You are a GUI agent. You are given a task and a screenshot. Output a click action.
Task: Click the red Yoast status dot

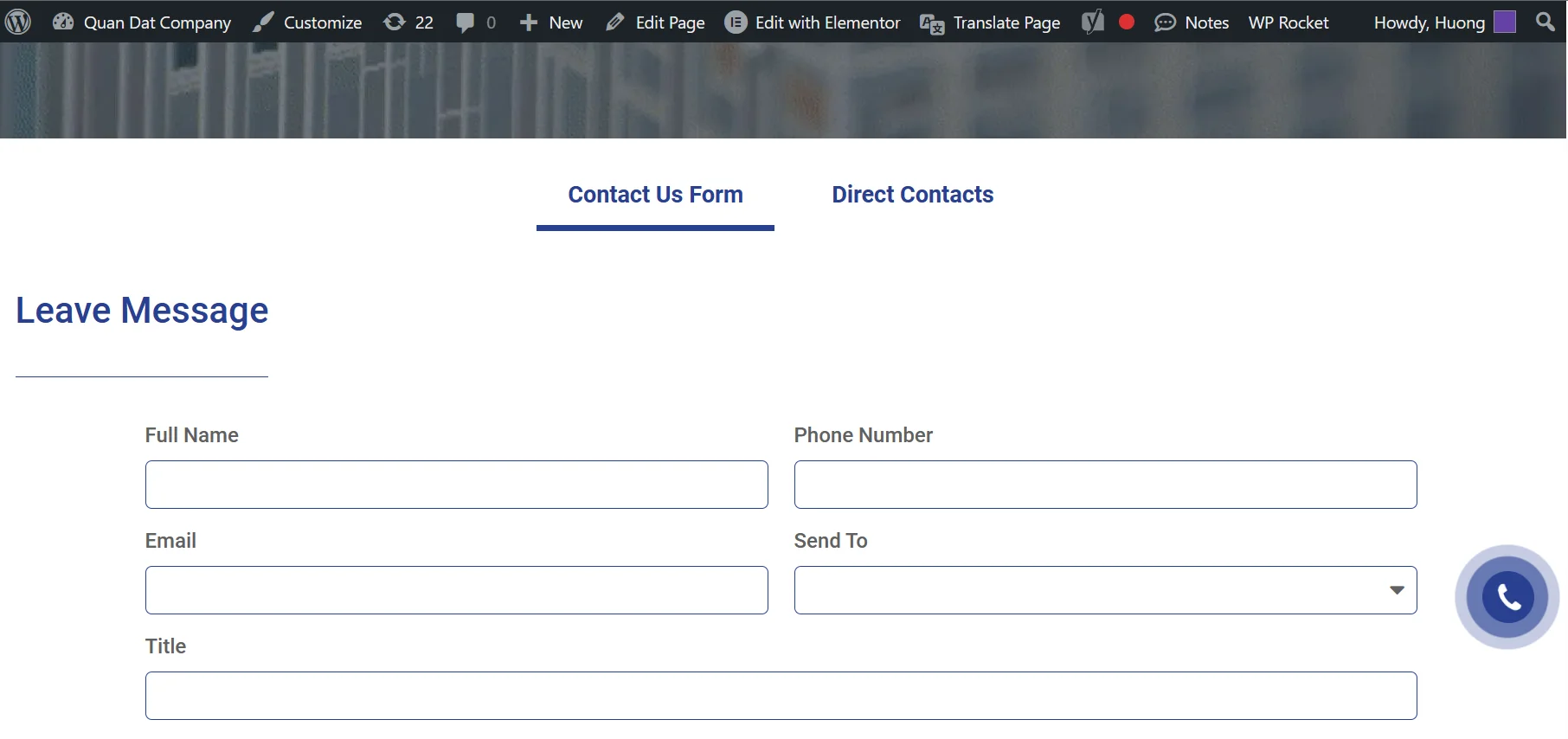point(1126,22)
